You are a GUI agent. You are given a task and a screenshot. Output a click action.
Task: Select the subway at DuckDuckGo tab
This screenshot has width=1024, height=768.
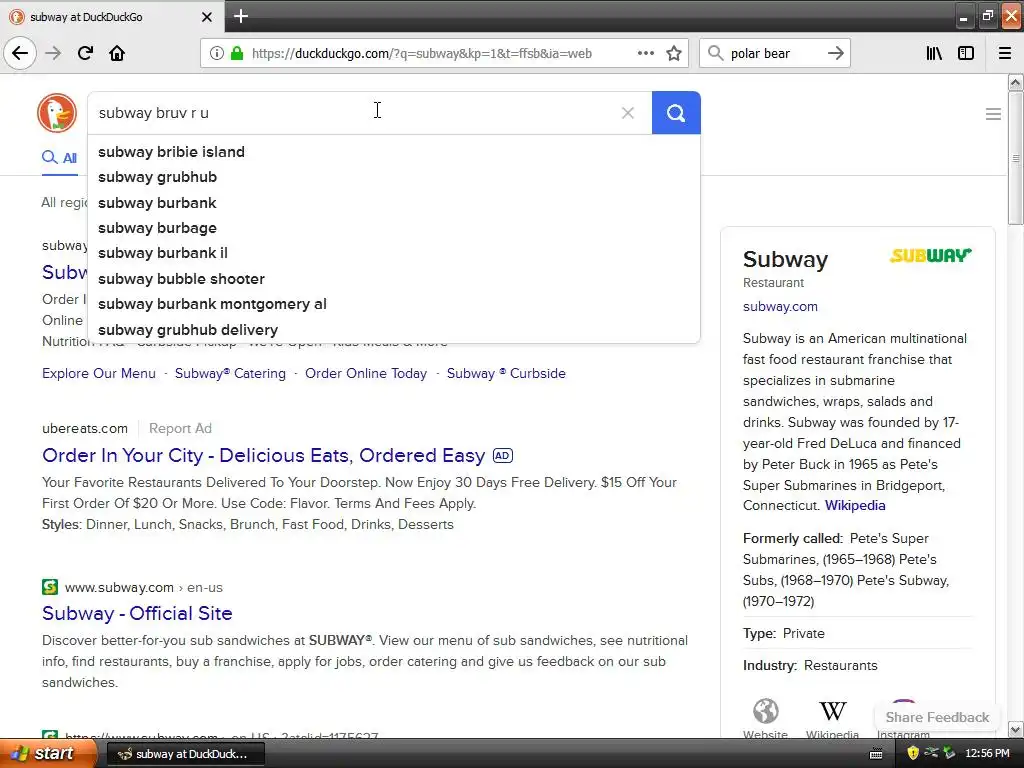[111, 17]
